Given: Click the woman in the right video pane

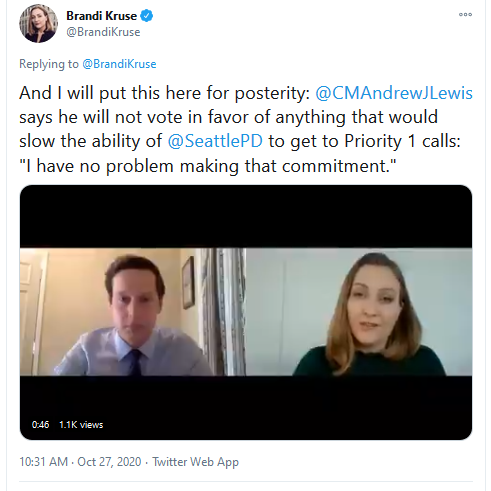Looking at the screenshot, I should pyautogui.click(x=359, y=312).
